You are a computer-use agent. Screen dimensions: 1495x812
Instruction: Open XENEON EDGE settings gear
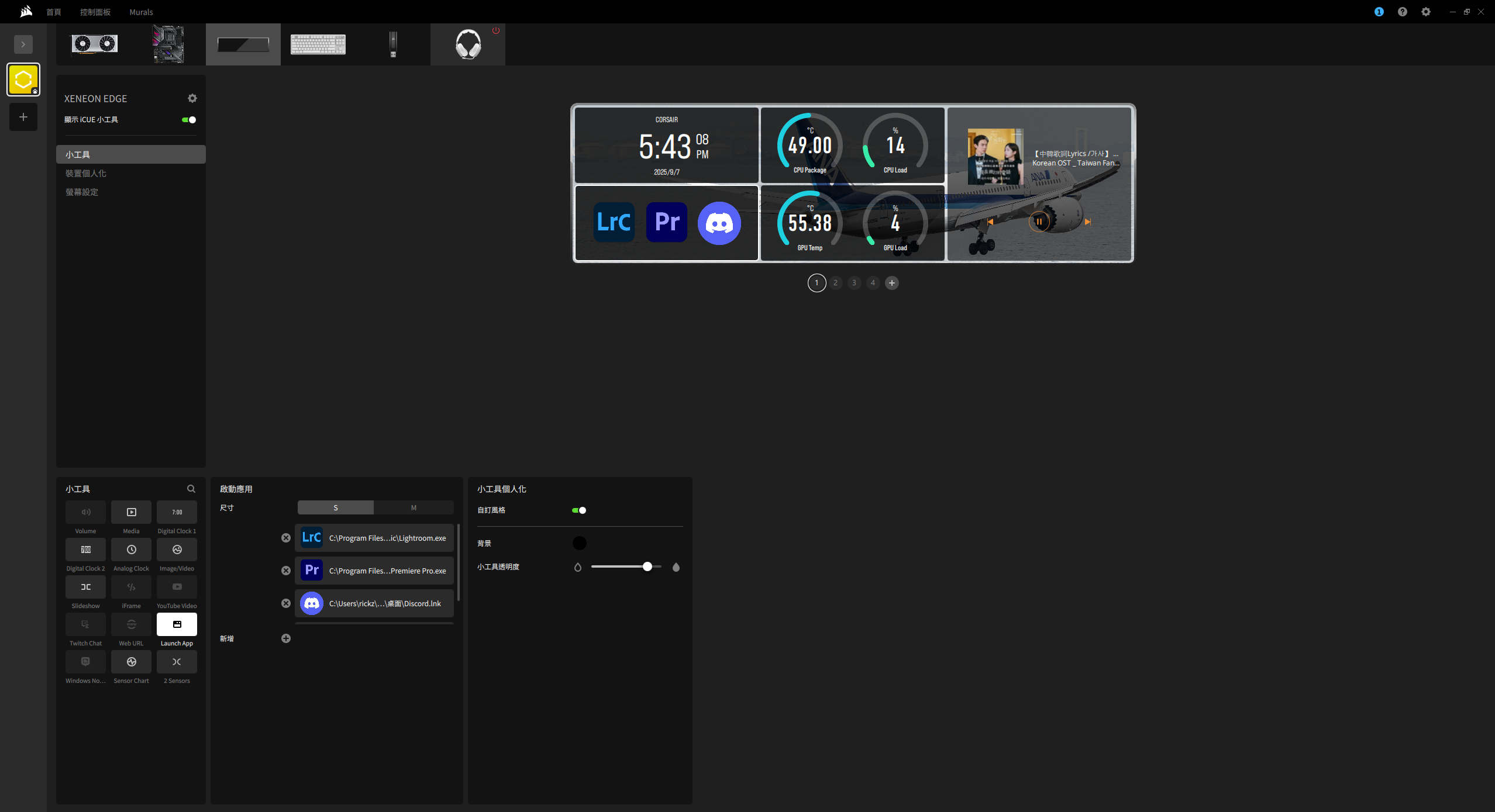[x=192, y=98]
